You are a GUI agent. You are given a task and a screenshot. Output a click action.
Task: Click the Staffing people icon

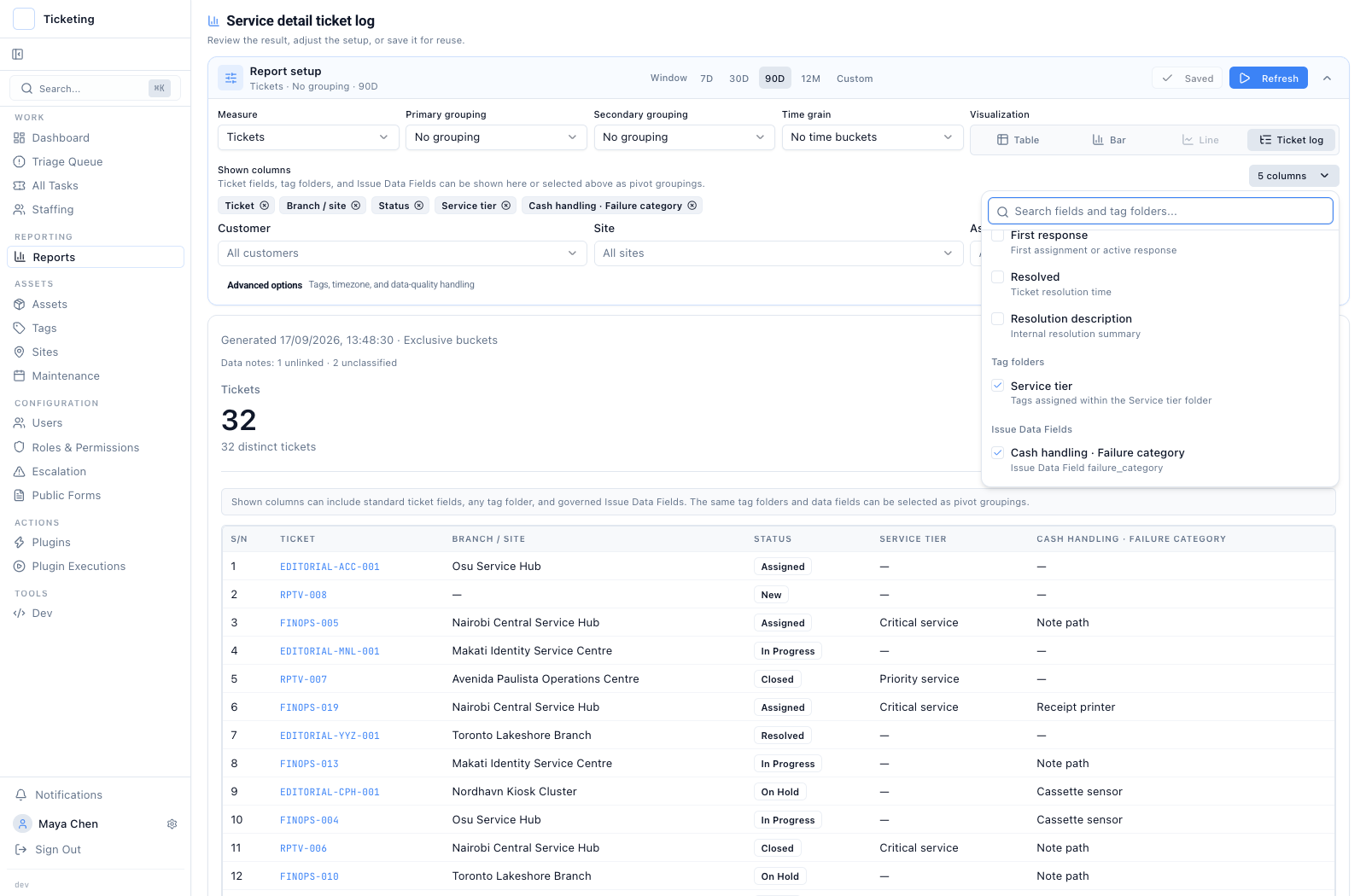pyautogui.click(x=20, y=210)
